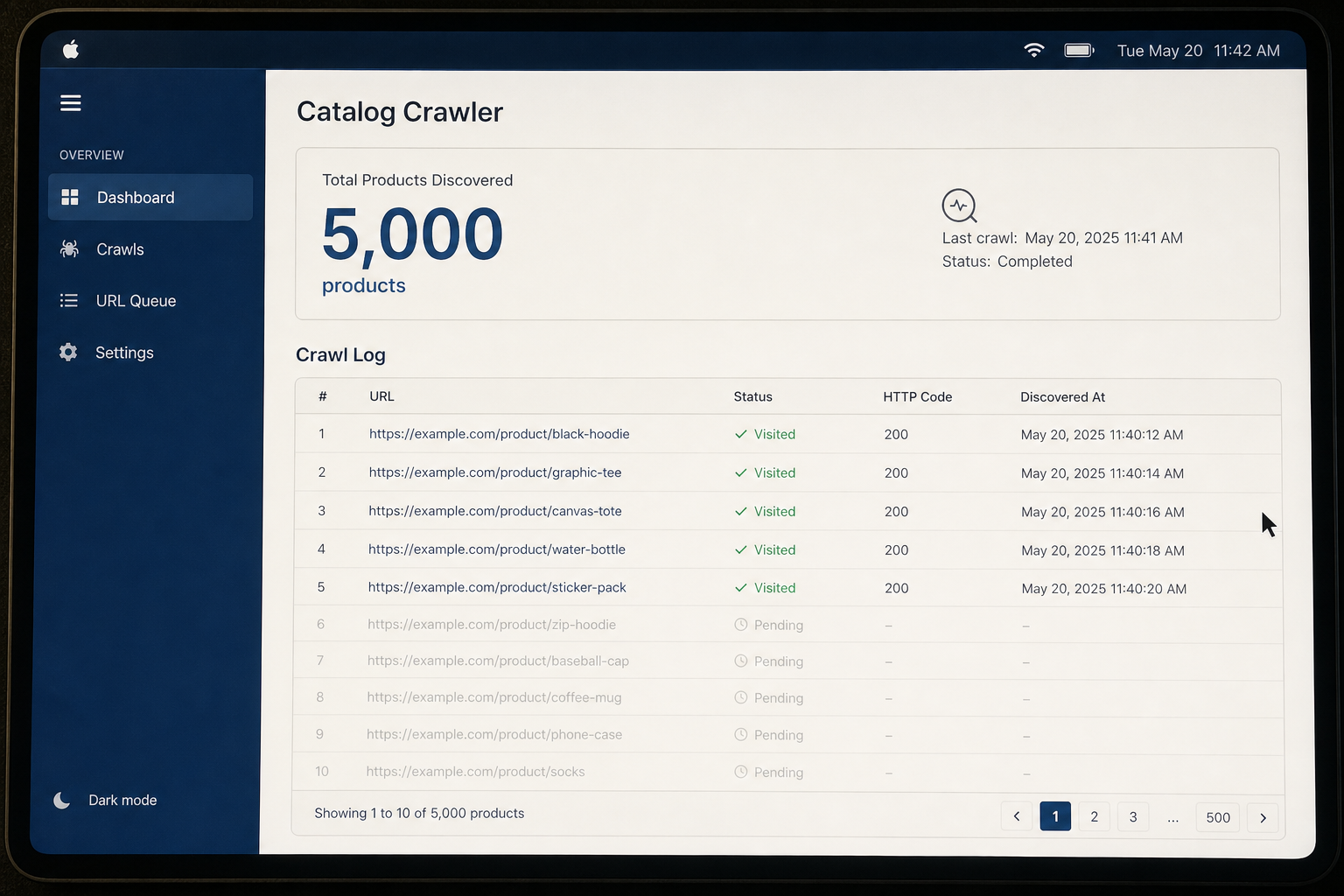Click the check icon for sticker-pack row
This screenshot has height=896, width=1344.
click(741, 588)
